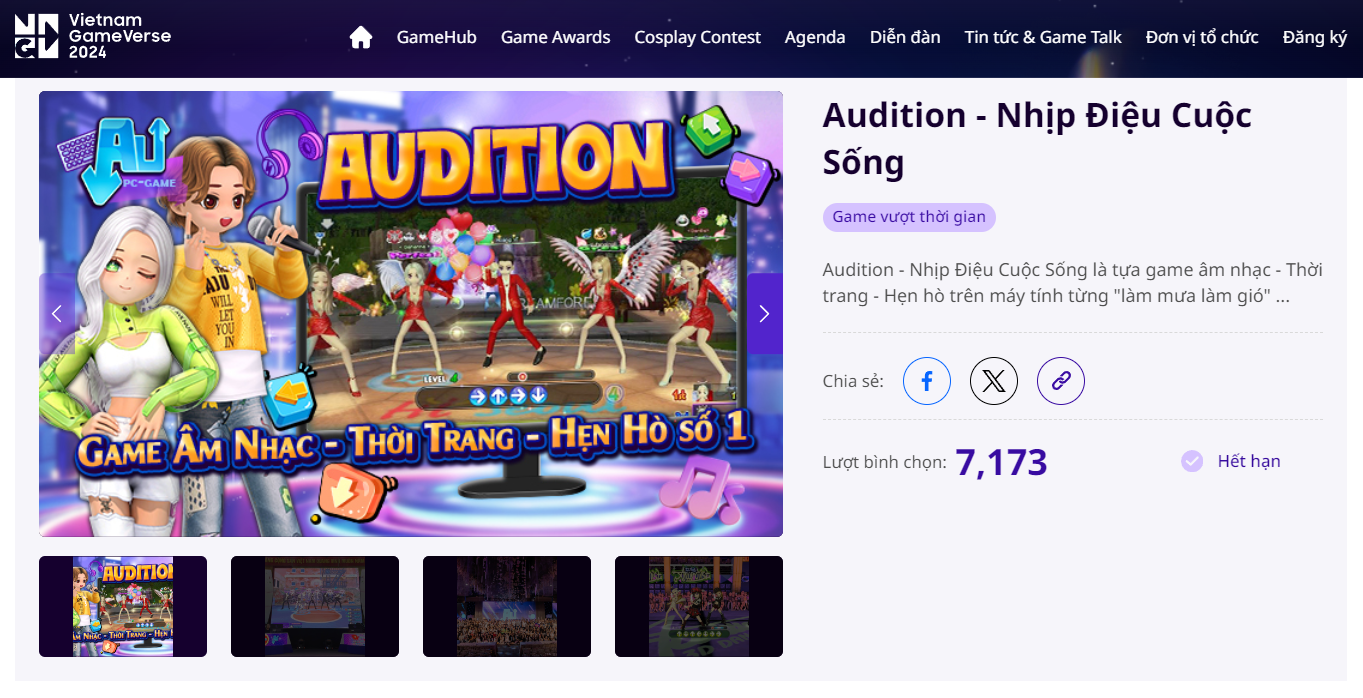Select first Audition banner thumbnail
The image size is (1363, 698).
tap(123, 607)
